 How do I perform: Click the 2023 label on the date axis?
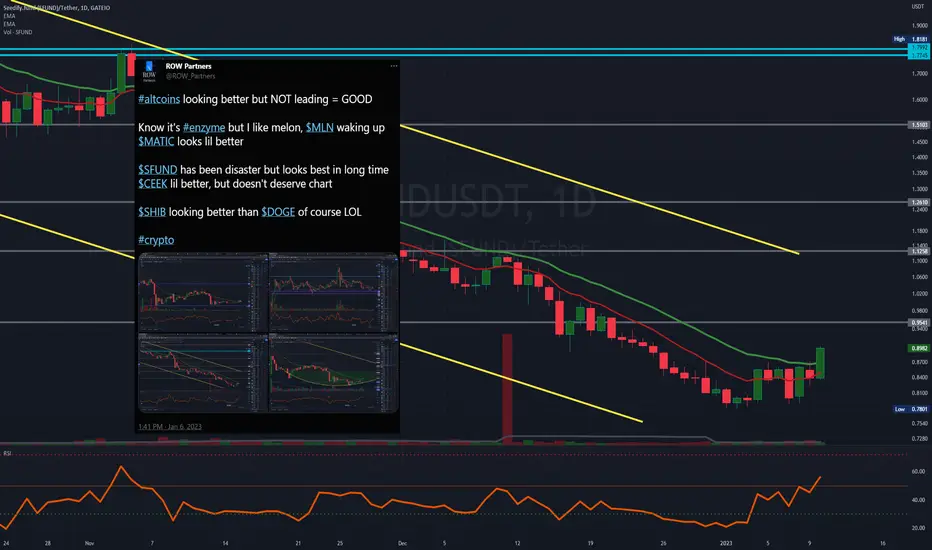click(x=726, y=543)
